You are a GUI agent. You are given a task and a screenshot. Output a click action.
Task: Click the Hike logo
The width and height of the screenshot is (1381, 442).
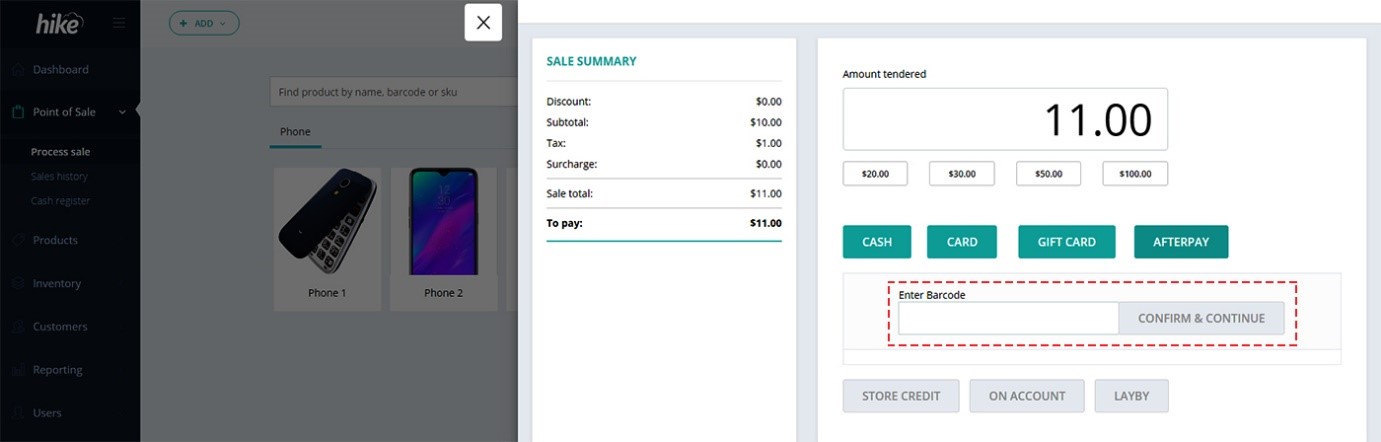[58, 24]
